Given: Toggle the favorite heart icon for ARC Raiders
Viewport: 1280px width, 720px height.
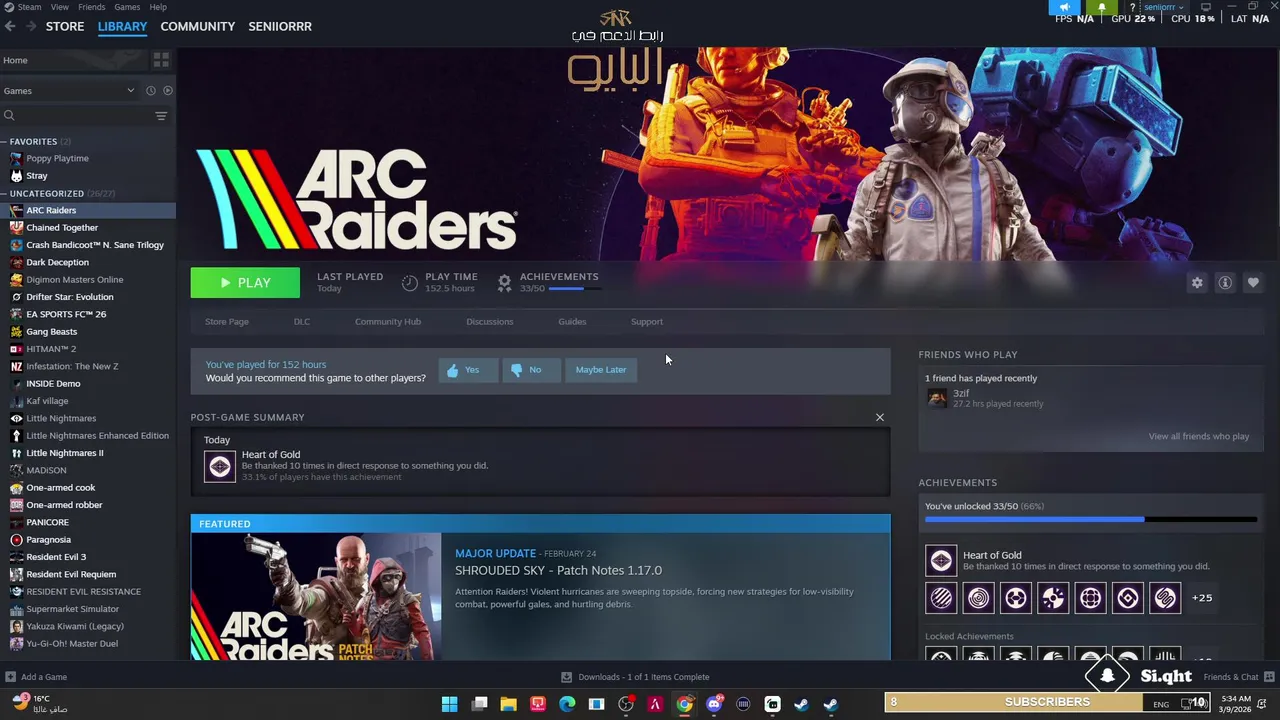Looking at the screenshot, I should [x=1253, y=283].
